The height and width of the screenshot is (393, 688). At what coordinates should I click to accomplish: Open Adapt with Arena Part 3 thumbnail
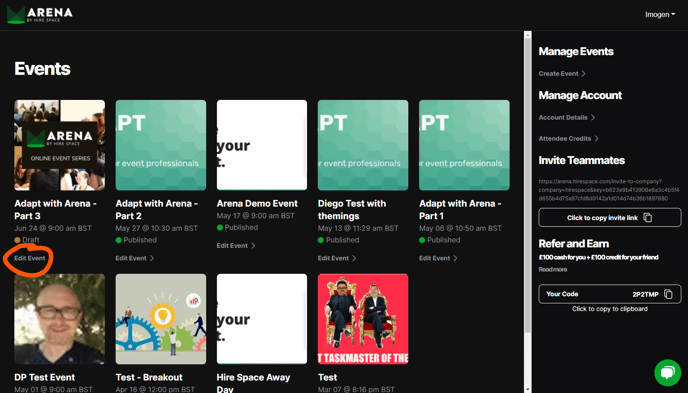tap(60, 145)
